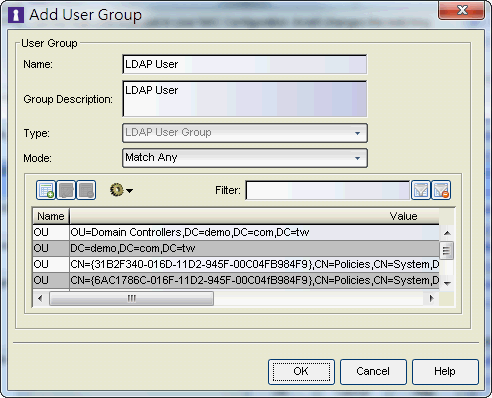Select the CN={31B2F340 policies row
Screen dimensions: 492x398
236,264
